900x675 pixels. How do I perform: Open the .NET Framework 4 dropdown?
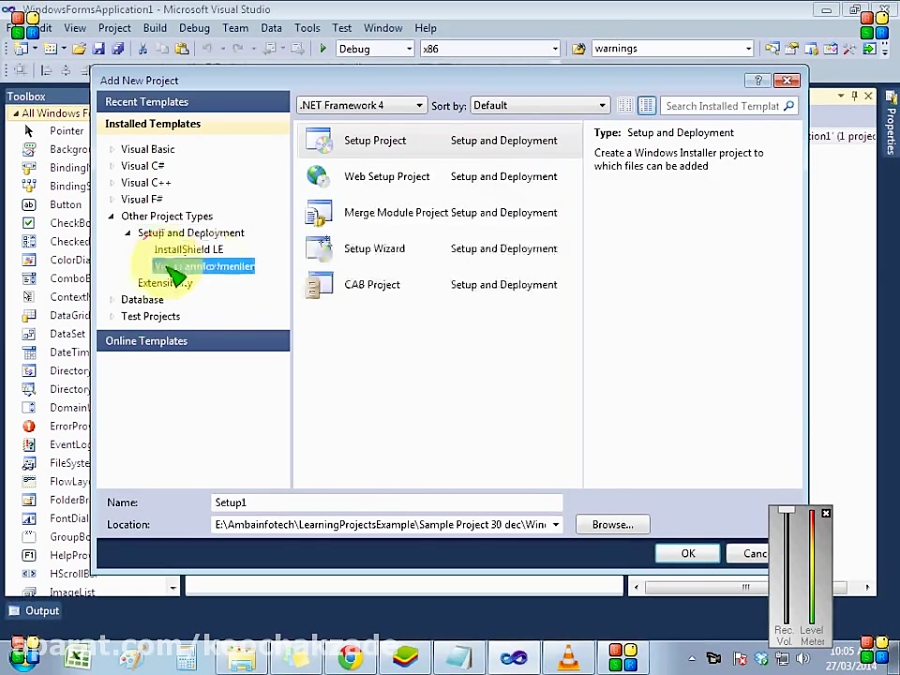tap(418, 105)
